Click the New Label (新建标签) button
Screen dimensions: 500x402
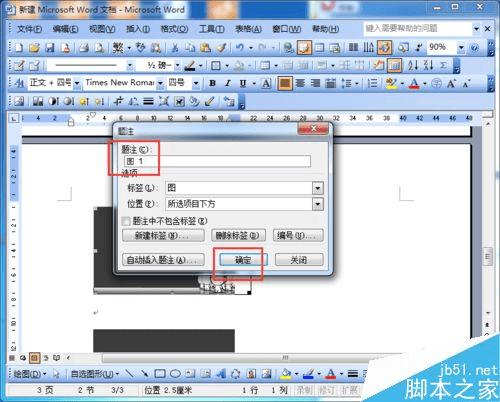point(163,236)
